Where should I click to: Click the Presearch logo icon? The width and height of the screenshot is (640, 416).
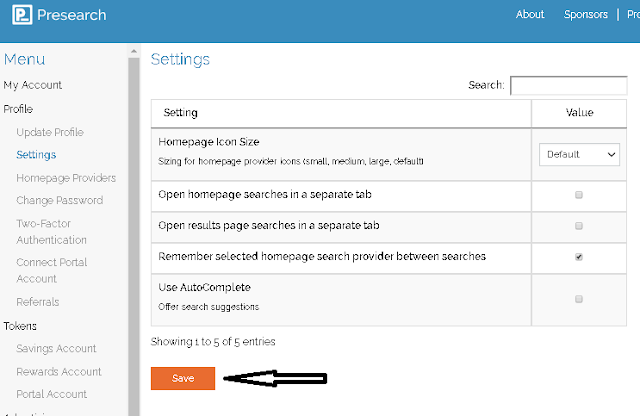(x=19, y=15)
